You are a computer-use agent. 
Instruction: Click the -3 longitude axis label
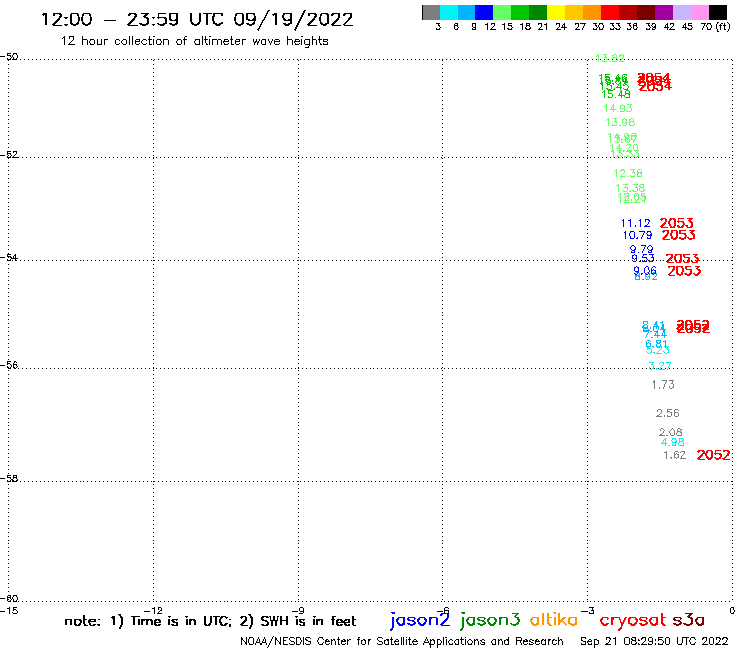click(x=588, y=611)
